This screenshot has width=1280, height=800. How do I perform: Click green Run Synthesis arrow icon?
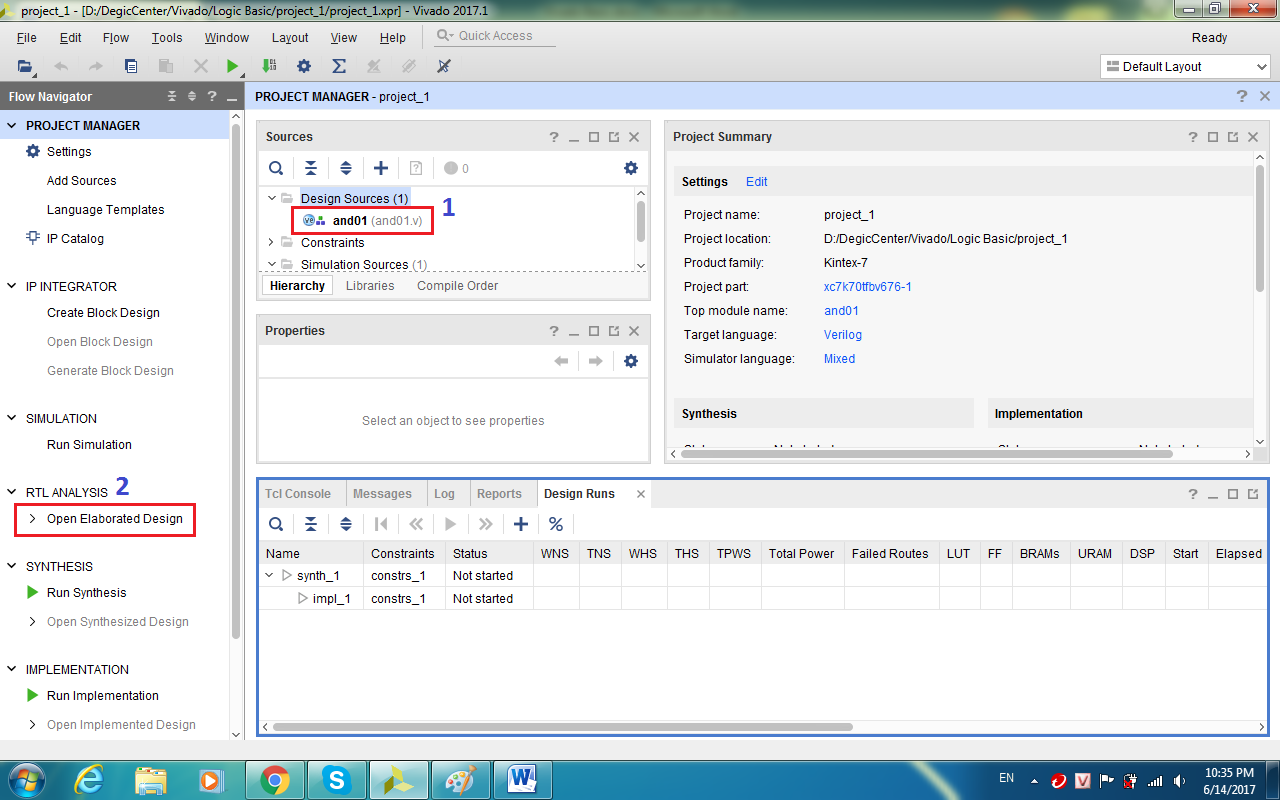[33, 593]
